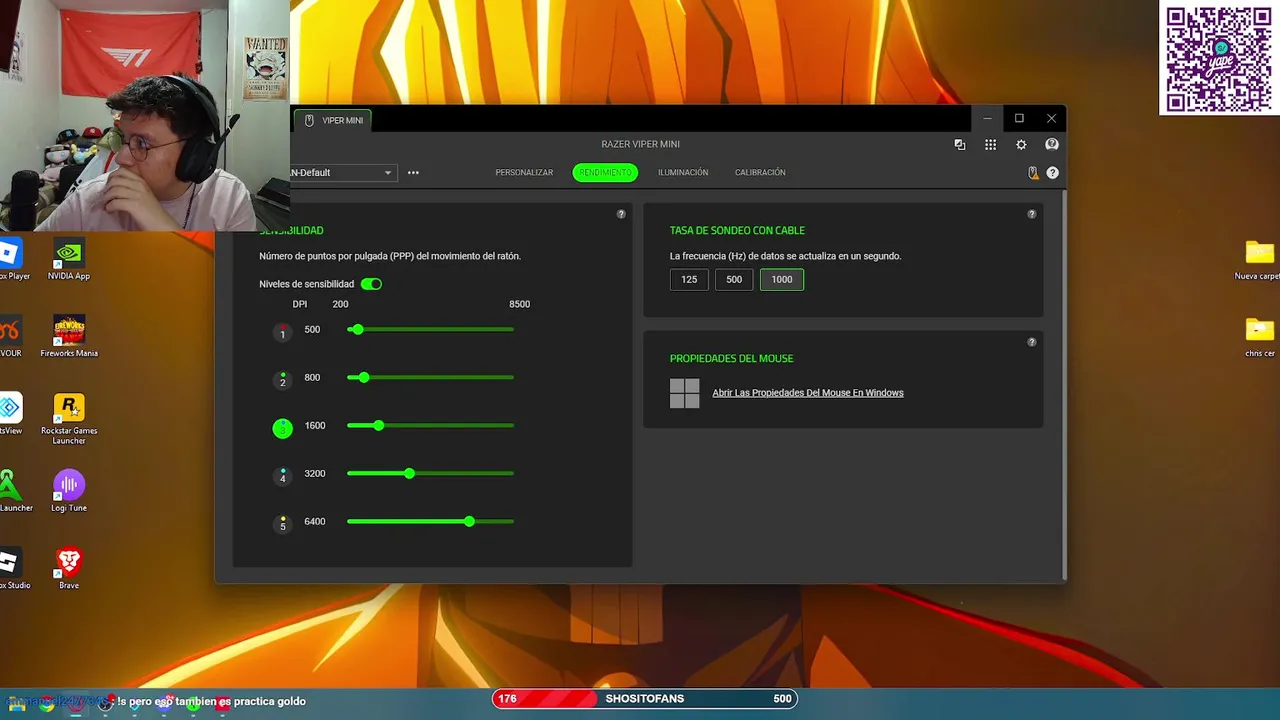Set polling rate to 500 Hz
The image size is (1280, 720).
click(734, 280)
